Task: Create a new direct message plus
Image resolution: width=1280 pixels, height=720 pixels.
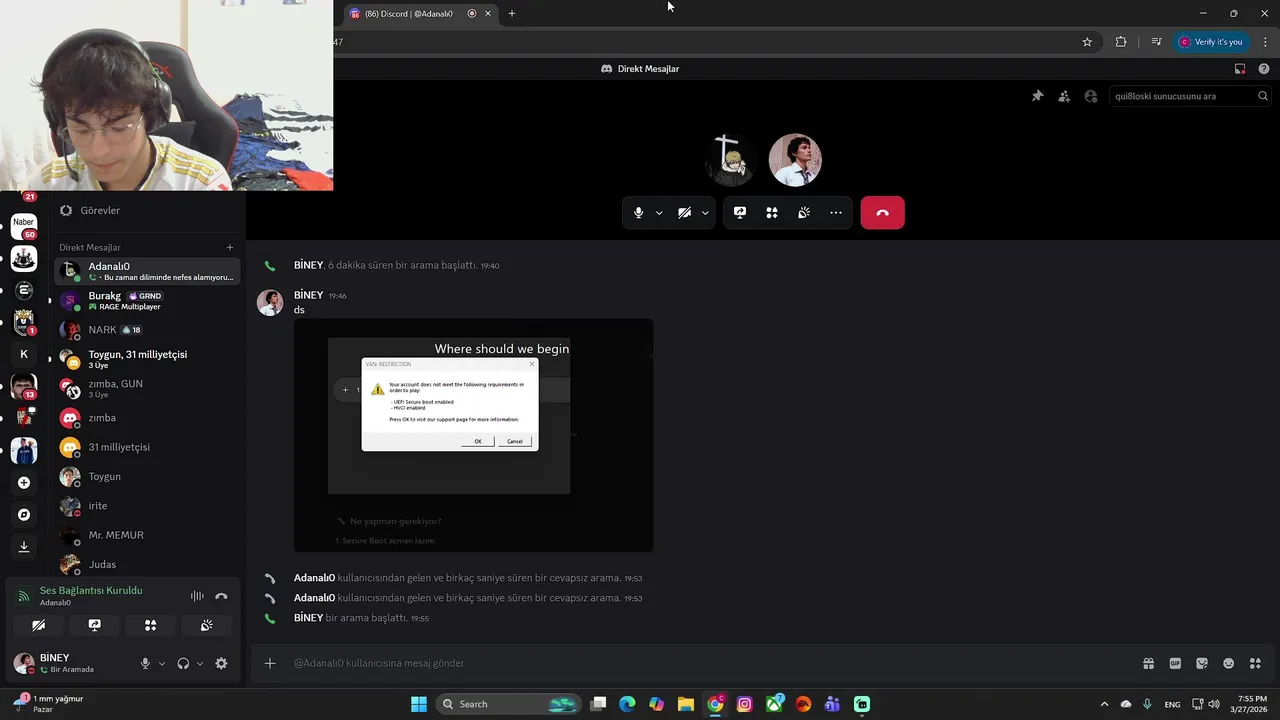Action: coord(230,247)
